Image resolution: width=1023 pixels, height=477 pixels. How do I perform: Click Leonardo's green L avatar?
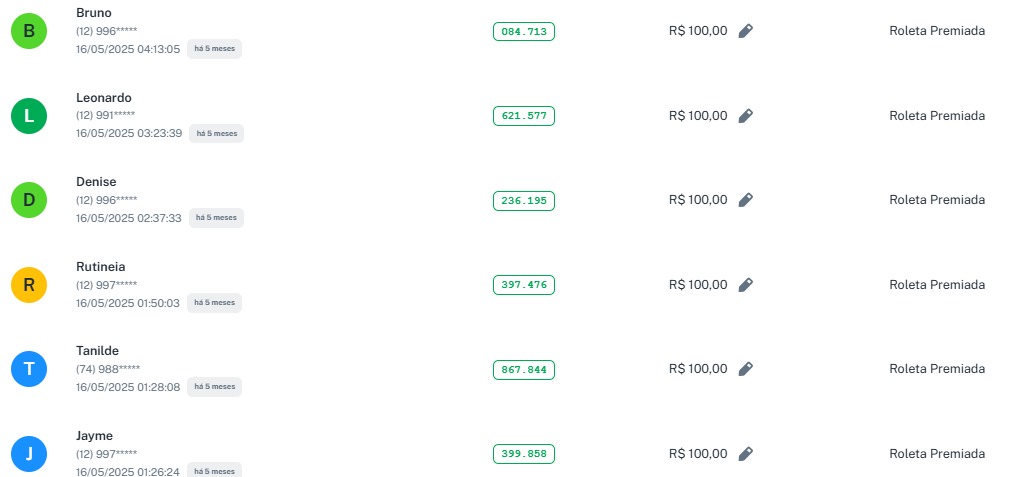tap(29, 116)
